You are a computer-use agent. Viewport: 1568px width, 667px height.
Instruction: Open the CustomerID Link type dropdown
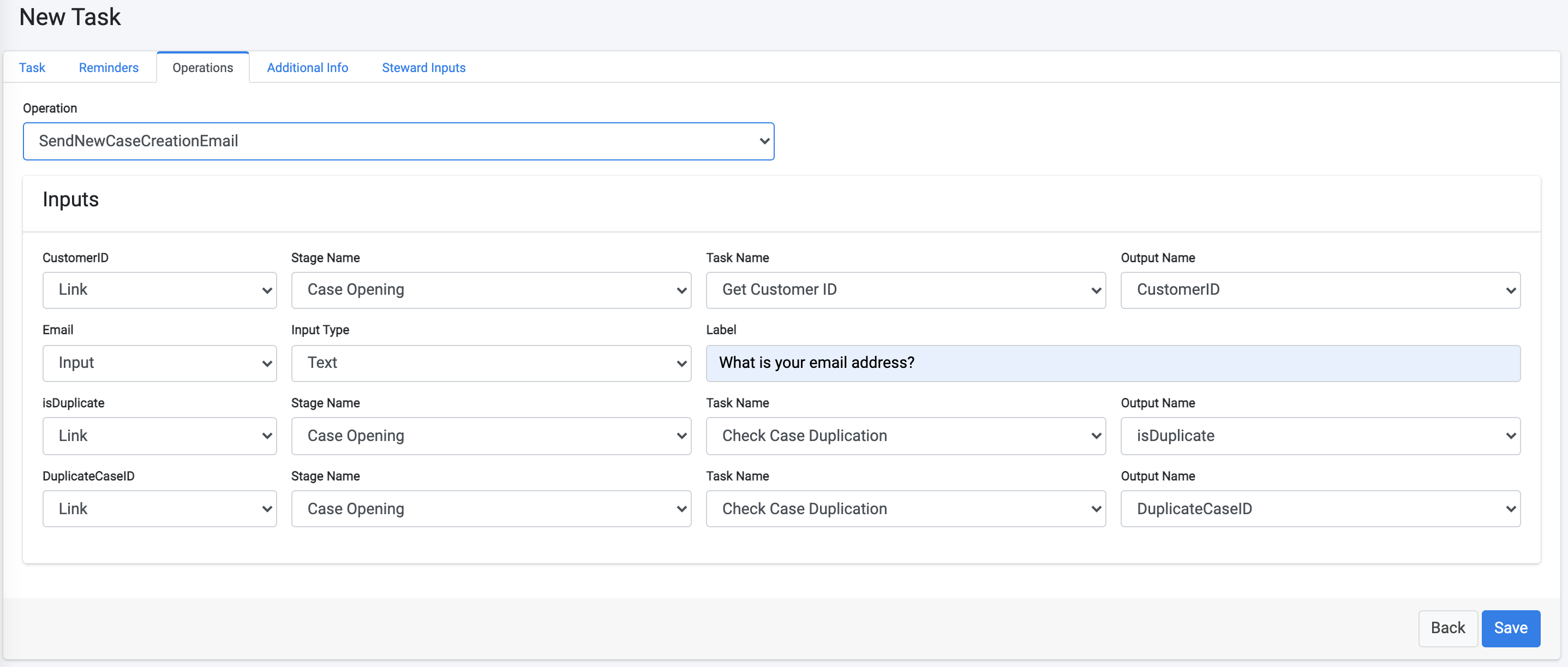(159, 290)
